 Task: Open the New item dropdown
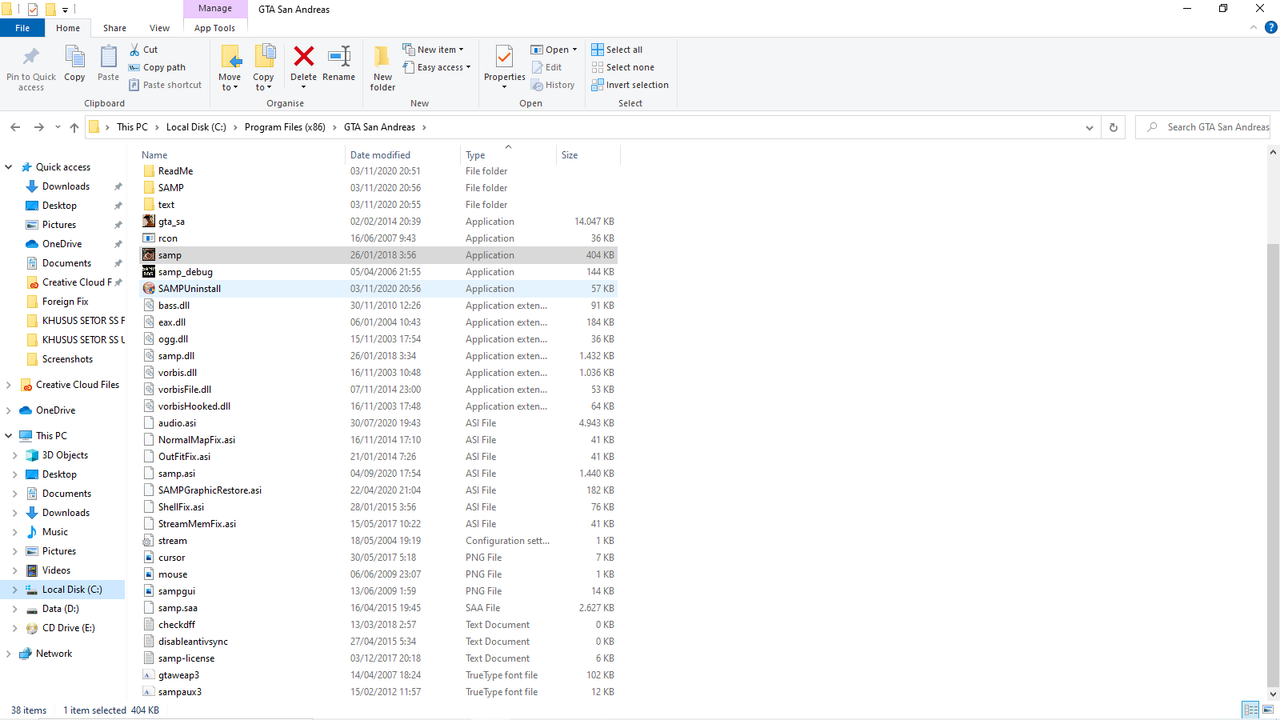[x=432, y=49]
